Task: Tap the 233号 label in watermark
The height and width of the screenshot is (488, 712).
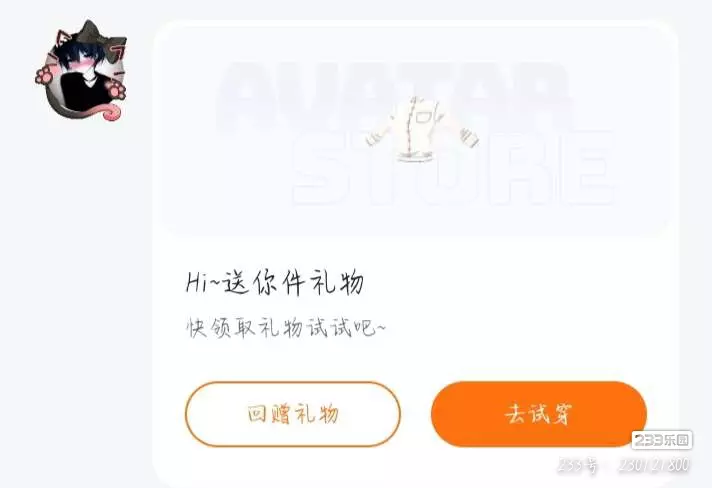Action: point(578,465)
